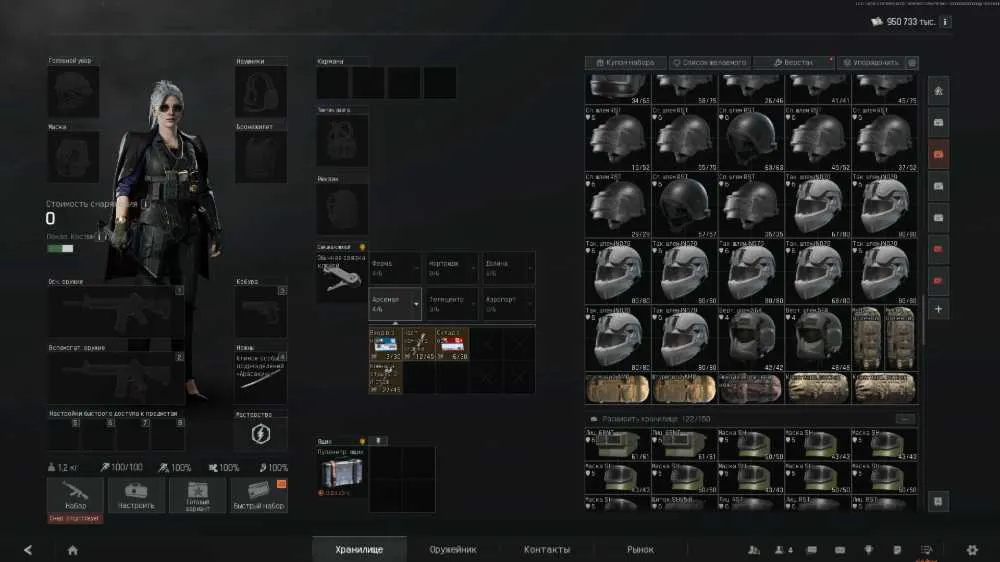Click the bottom-right stash sidebar icon
This screenshot has width=1000, height=562.
(938, 501)
